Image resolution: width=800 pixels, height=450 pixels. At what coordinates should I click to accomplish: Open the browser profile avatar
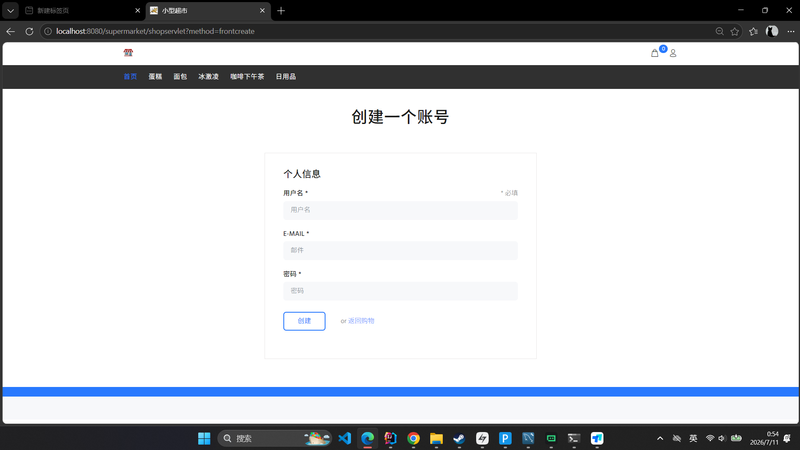coord(772,31)
